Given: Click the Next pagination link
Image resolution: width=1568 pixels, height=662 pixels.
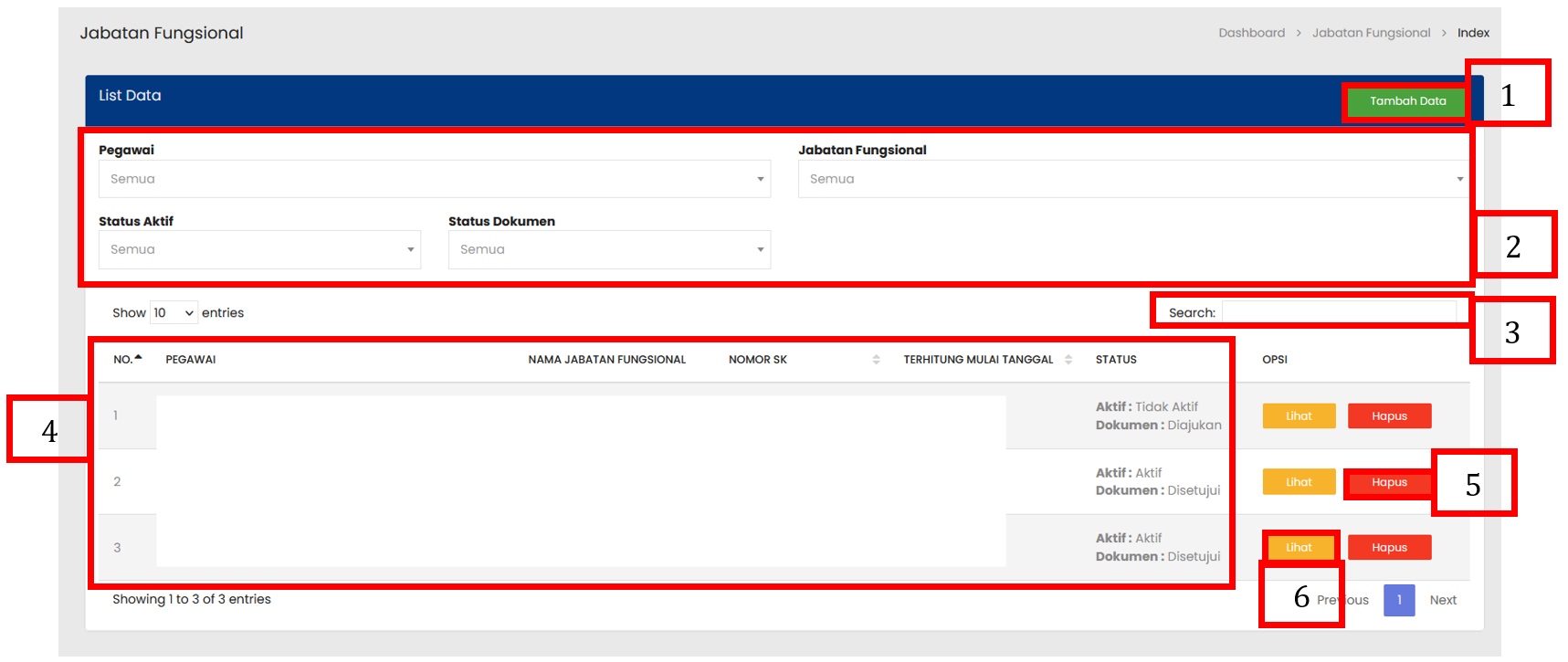Looking at the screenshot, I should tap(1443, 601).
